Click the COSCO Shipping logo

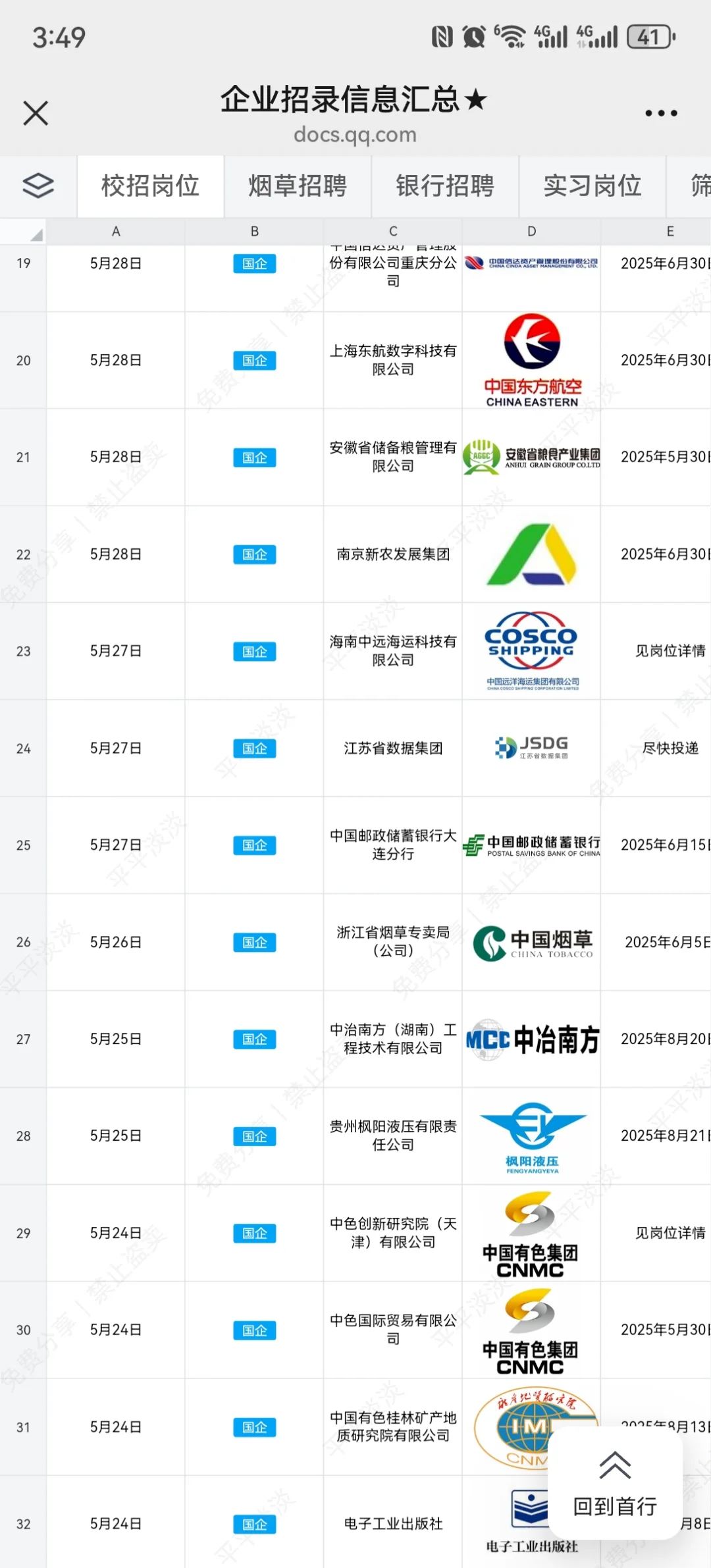532,650
